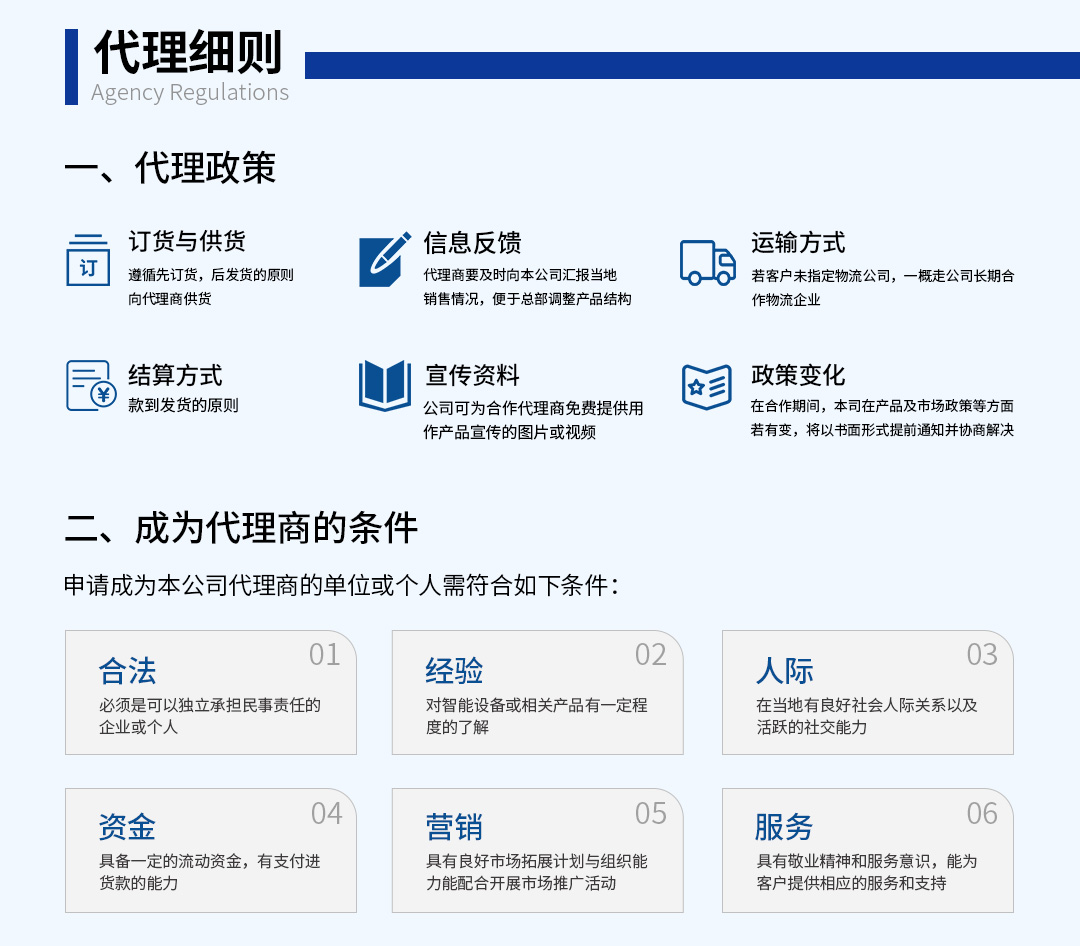Click the 订货与供货 heading text
This screenshot has width=1080, height=946.
tap(187, 241)
